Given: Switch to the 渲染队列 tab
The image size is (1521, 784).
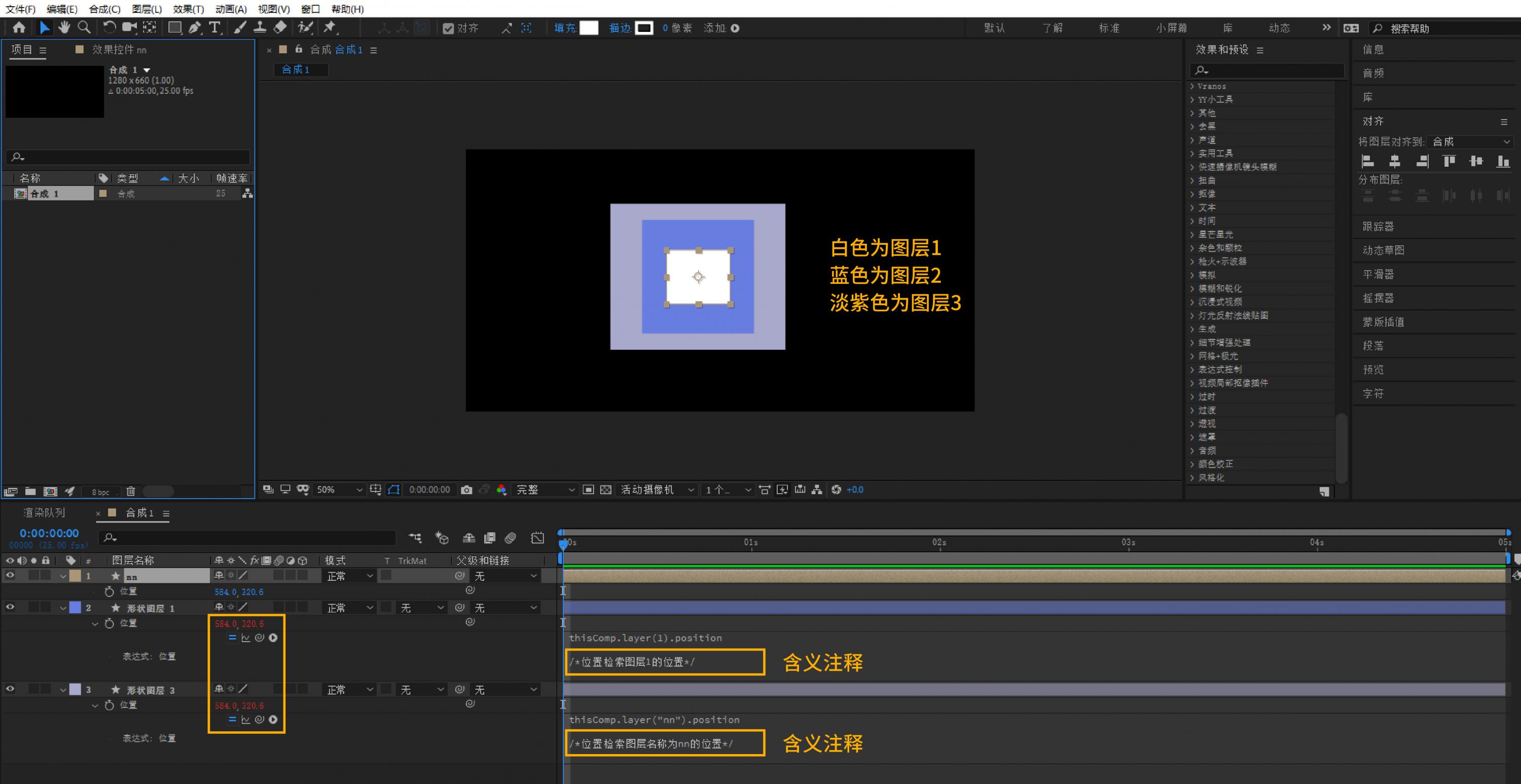Looking at the screenshot, I should tap(44, 512).
